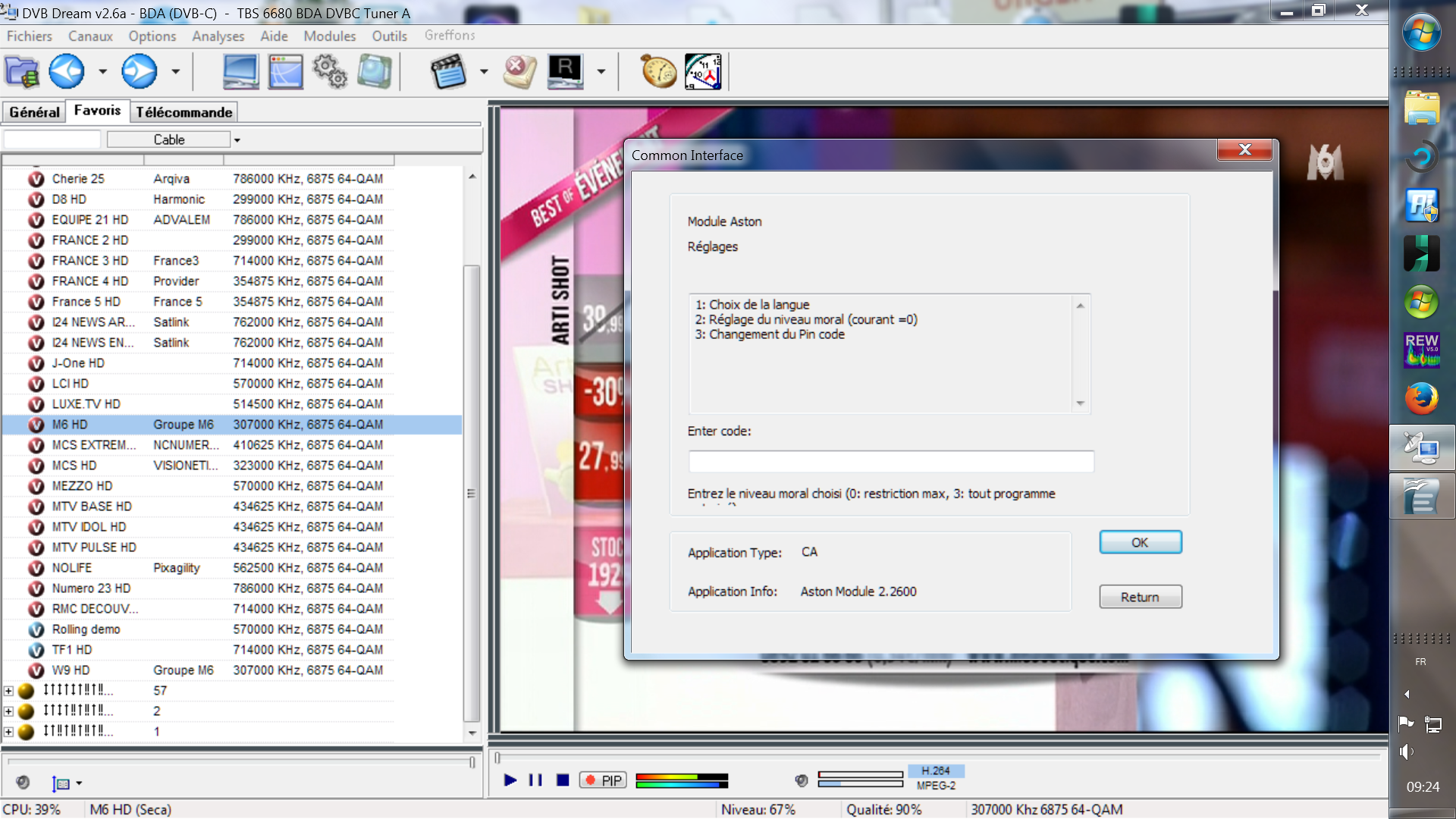Open the channel list folder toolbar icon

[x=22, y=72]
